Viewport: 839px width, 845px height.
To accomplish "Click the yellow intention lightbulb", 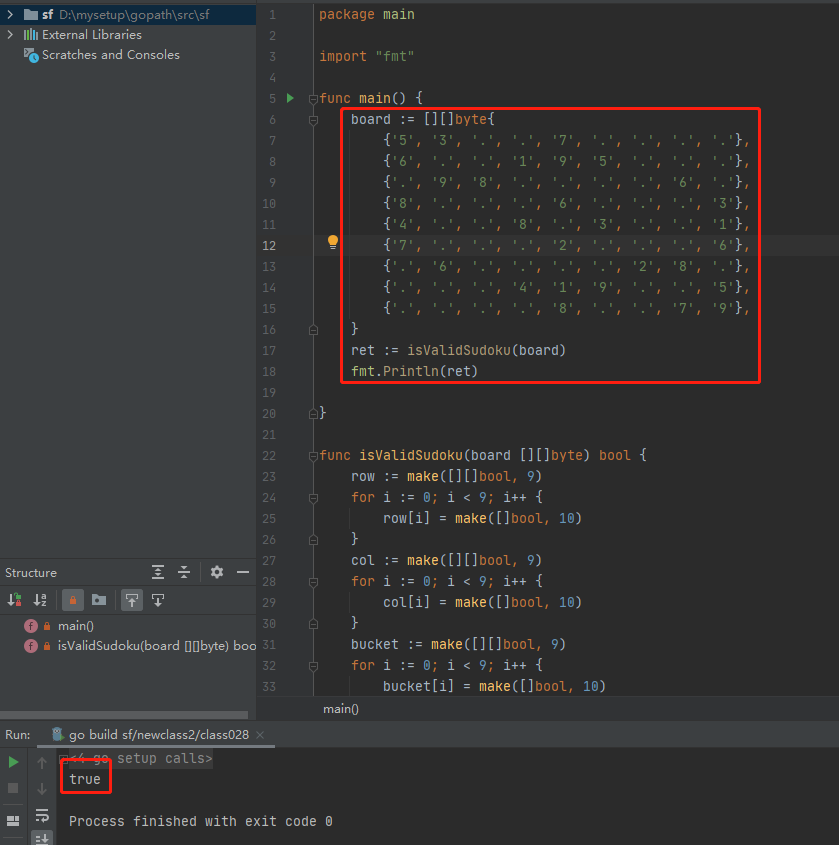I will click(333, 242).
